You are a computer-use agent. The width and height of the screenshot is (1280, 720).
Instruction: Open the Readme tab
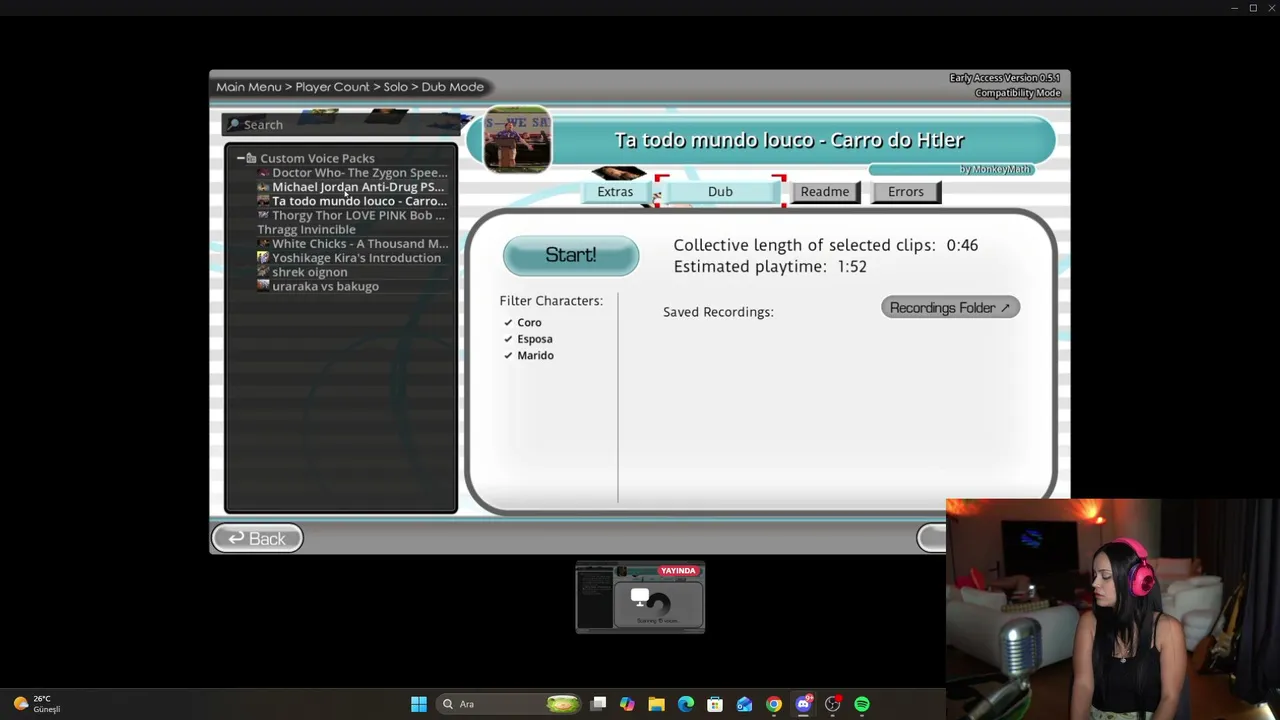pos(825,192)
